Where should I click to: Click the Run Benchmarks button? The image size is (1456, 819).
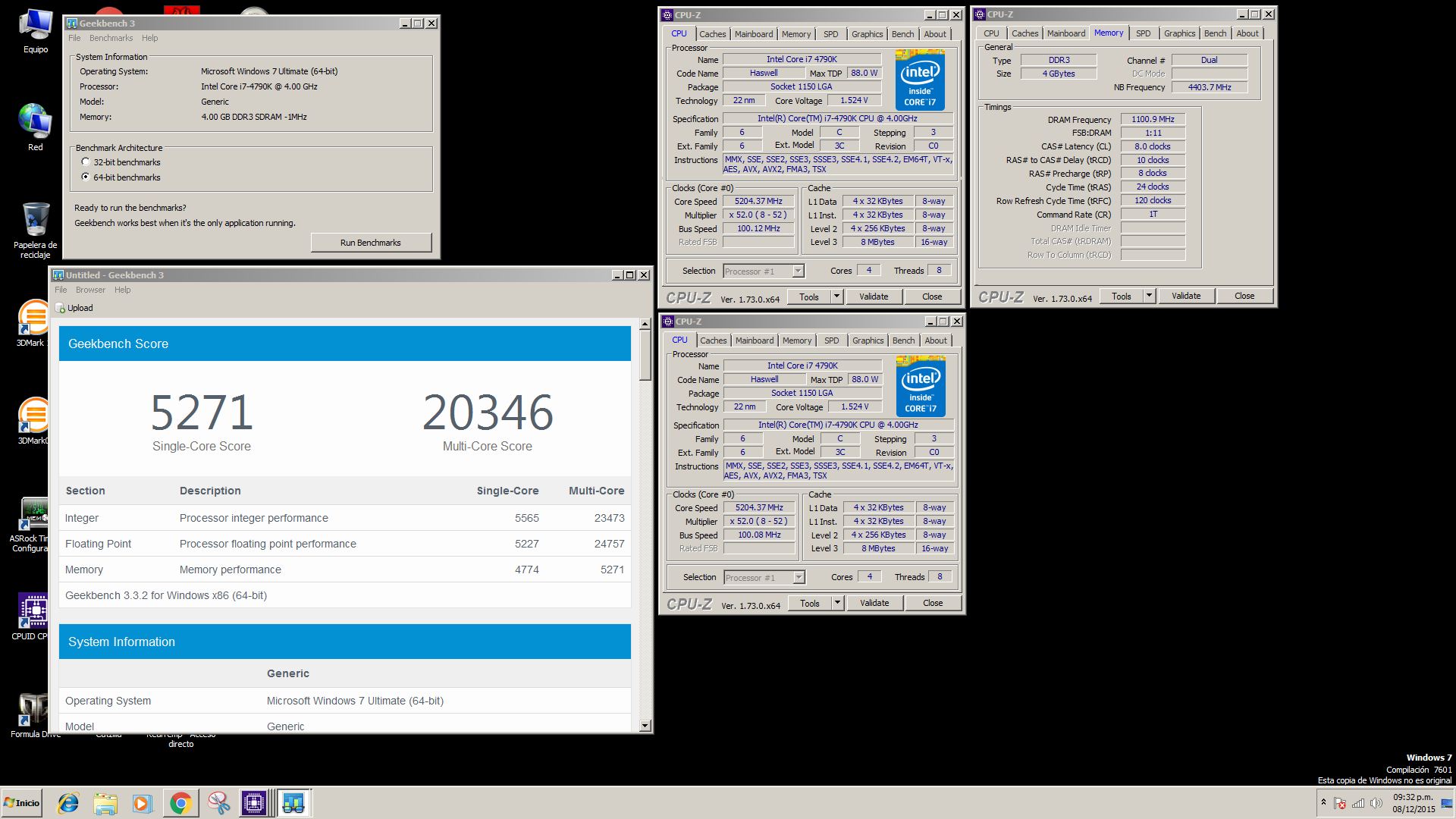(371, 243)
